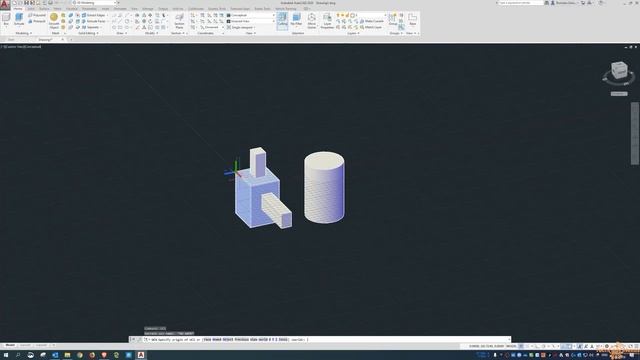Select the Move Gizmo tool

[311, 20]
